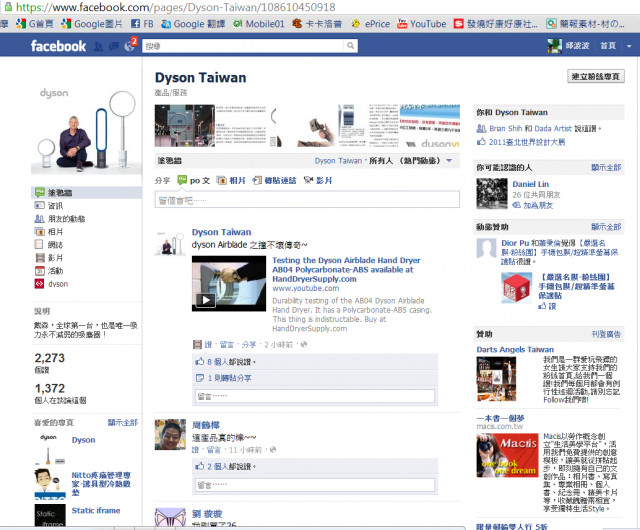
Task: Open 2011 Taipei World Design Expo link
Action: click(x=527, y=142)
